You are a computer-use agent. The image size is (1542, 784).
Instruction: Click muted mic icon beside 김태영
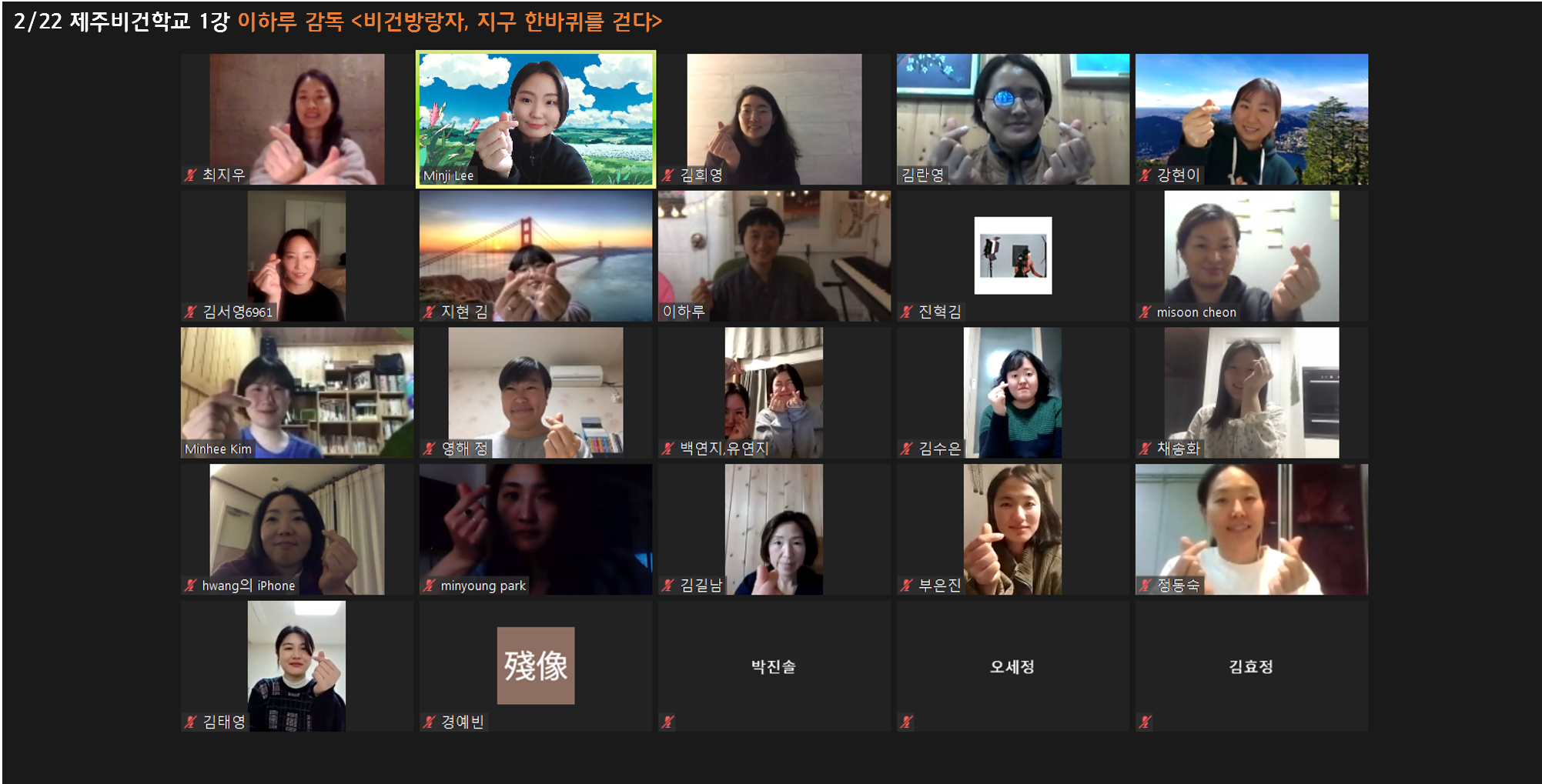pyautogui.click(x=190, y=722)
